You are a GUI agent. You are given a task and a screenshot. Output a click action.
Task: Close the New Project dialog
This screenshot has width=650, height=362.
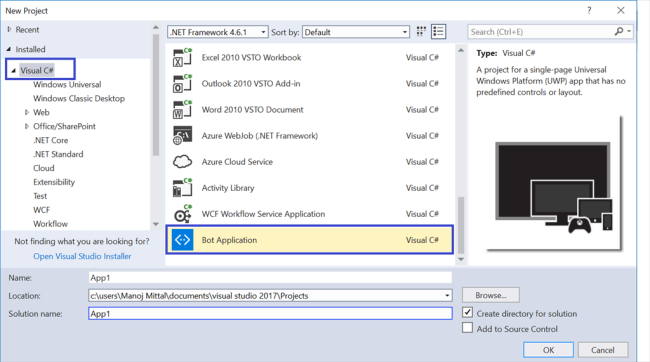click(621, 10)
